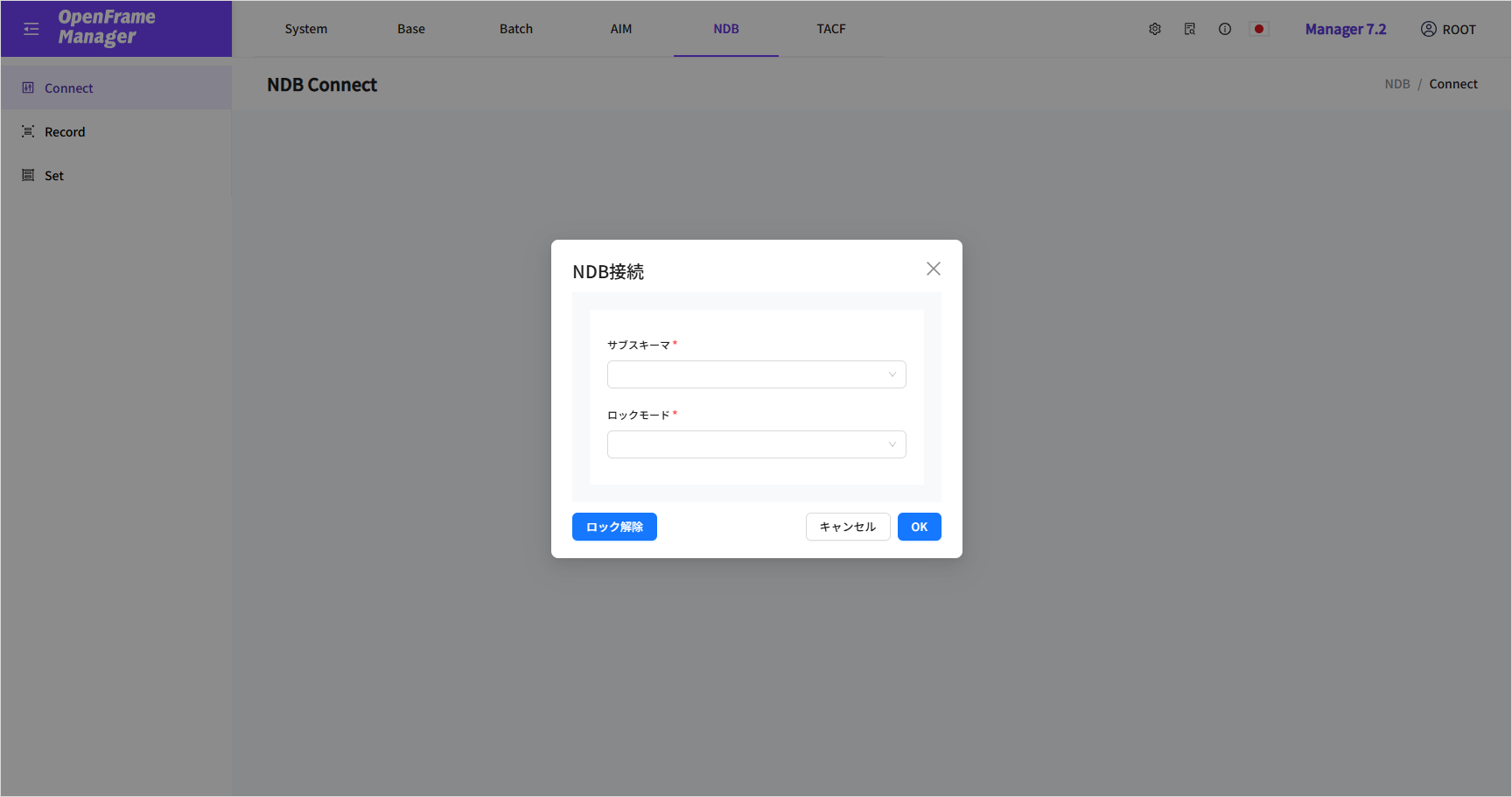Open the ROOT user profile icon
The height and width of the screenshot is (797, 1512).
pyautogui.click(x=1428, y=29)
